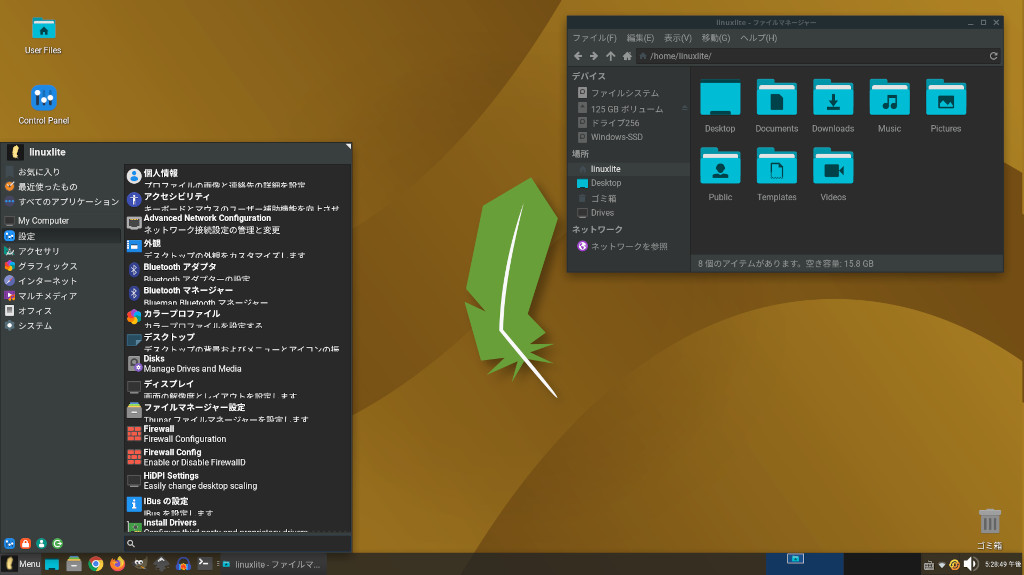This screenshot has height=575, width=1024.
Task: Open settings manager icon at menu bottom
Action: 10,544
